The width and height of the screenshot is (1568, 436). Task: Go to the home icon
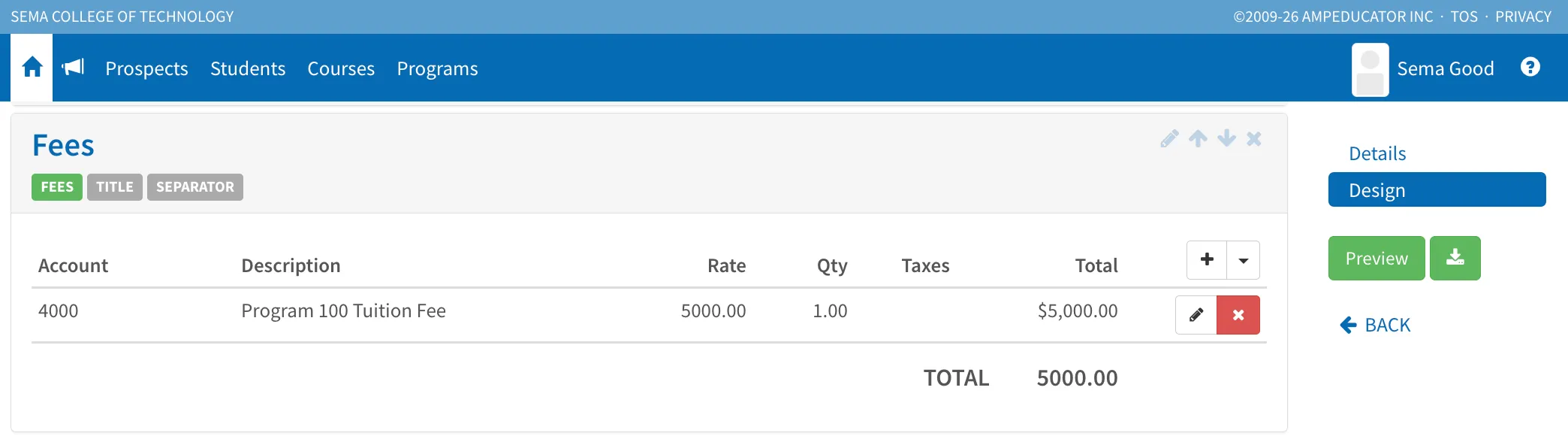point(32,68)
